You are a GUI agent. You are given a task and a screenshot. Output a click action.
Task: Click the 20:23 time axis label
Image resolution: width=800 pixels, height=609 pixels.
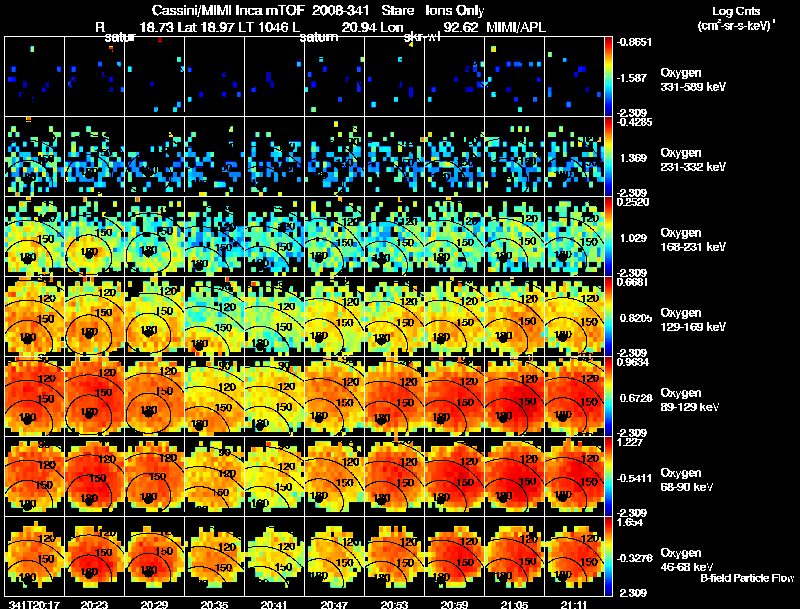[x=94, y=604]
